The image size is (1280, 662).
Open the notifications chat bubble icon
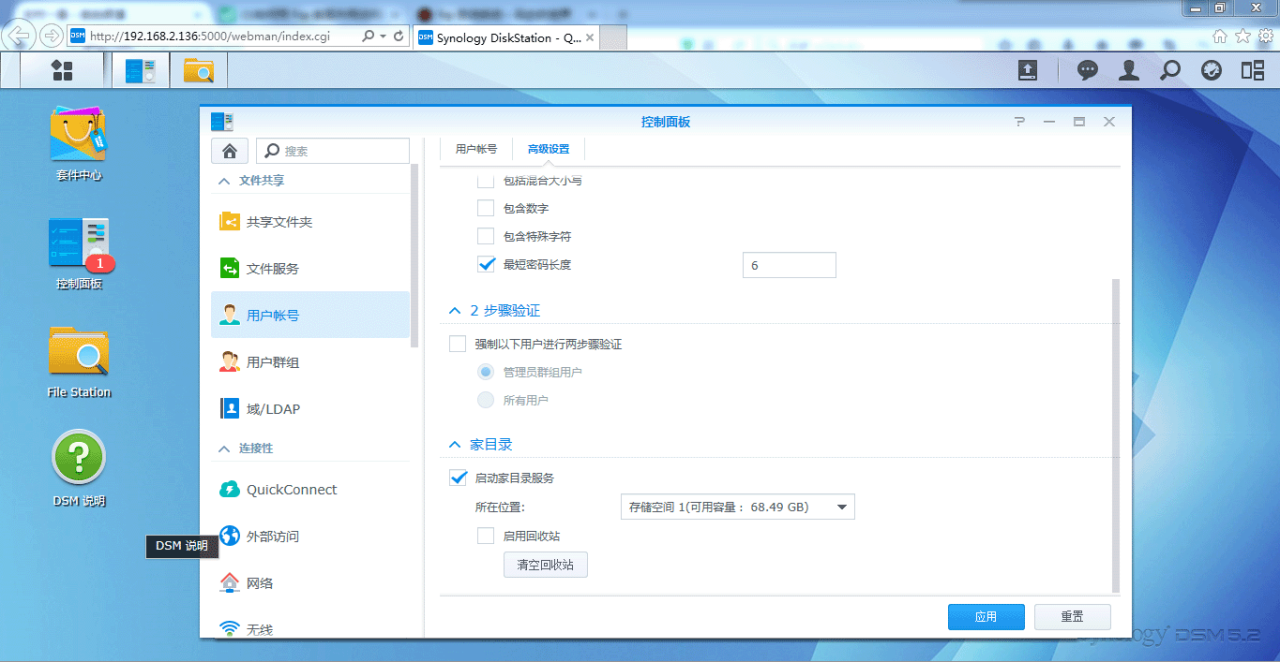[x=1087, y=70]
